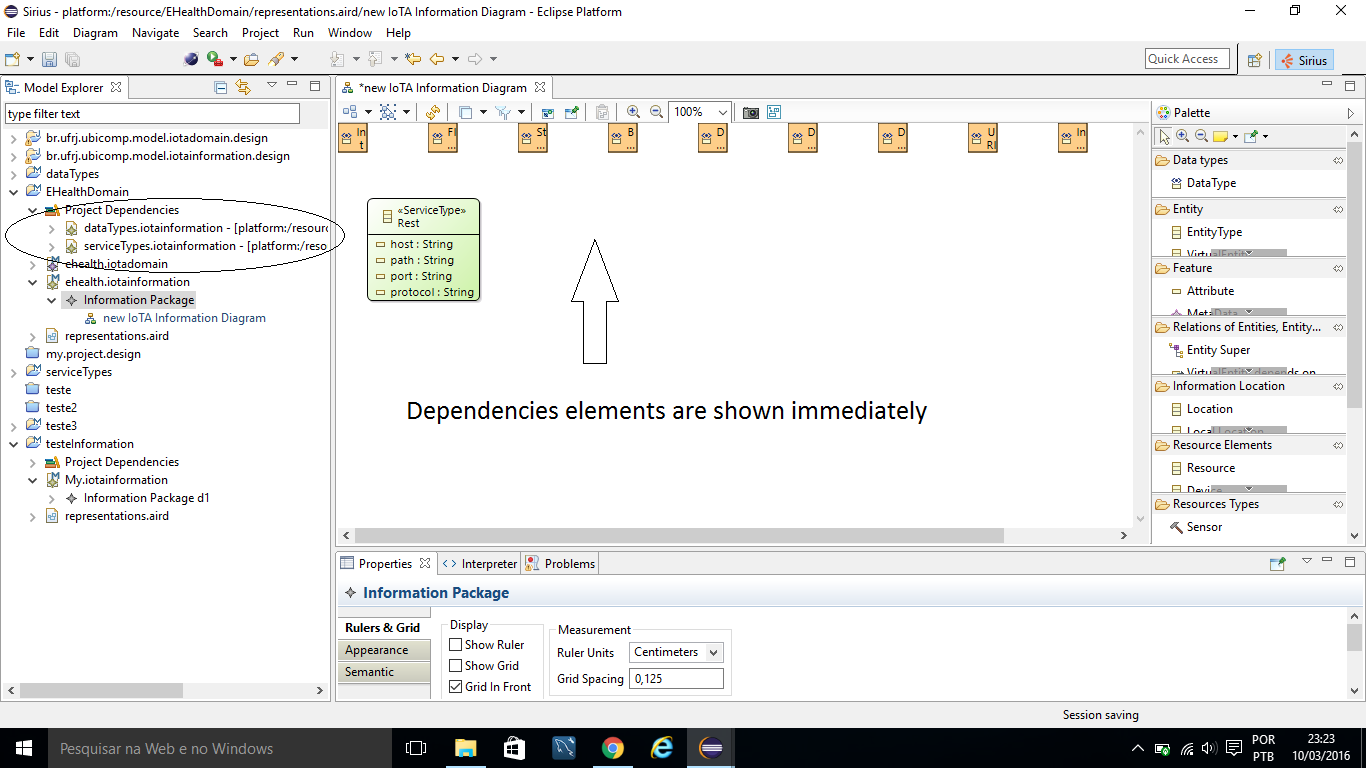Open the 100% zoom level dropdown
The height and width of the screenshot is (768, 1366).
pos(722,112)
